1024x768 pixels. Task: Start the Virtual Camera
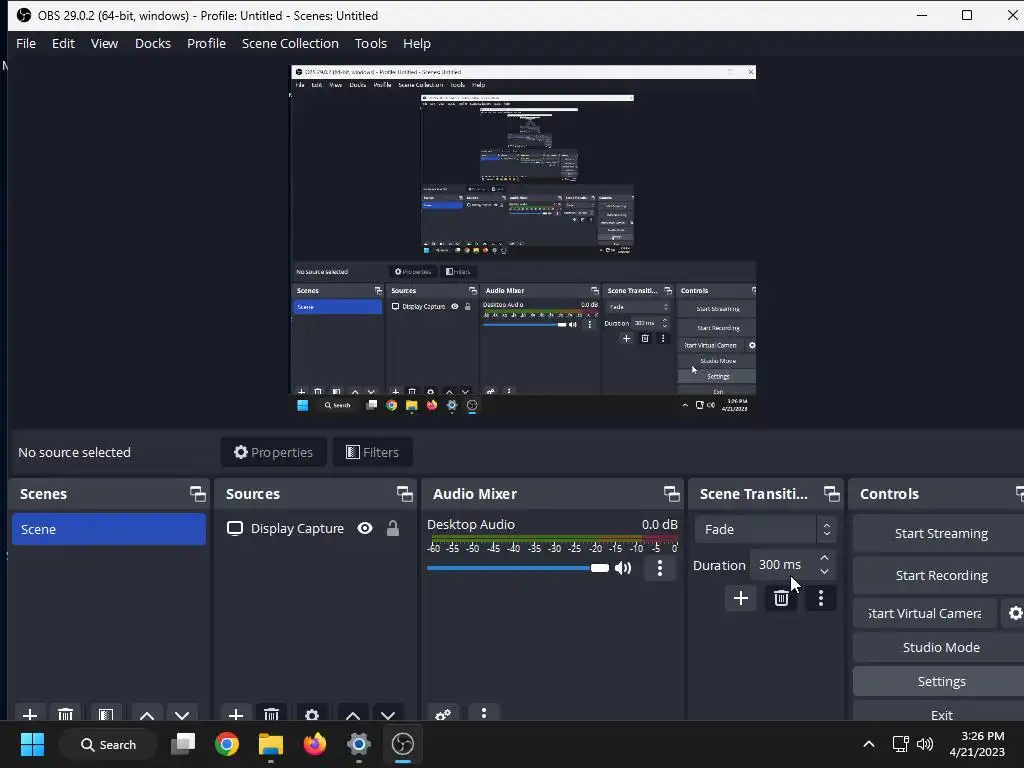tap(925, 613)
